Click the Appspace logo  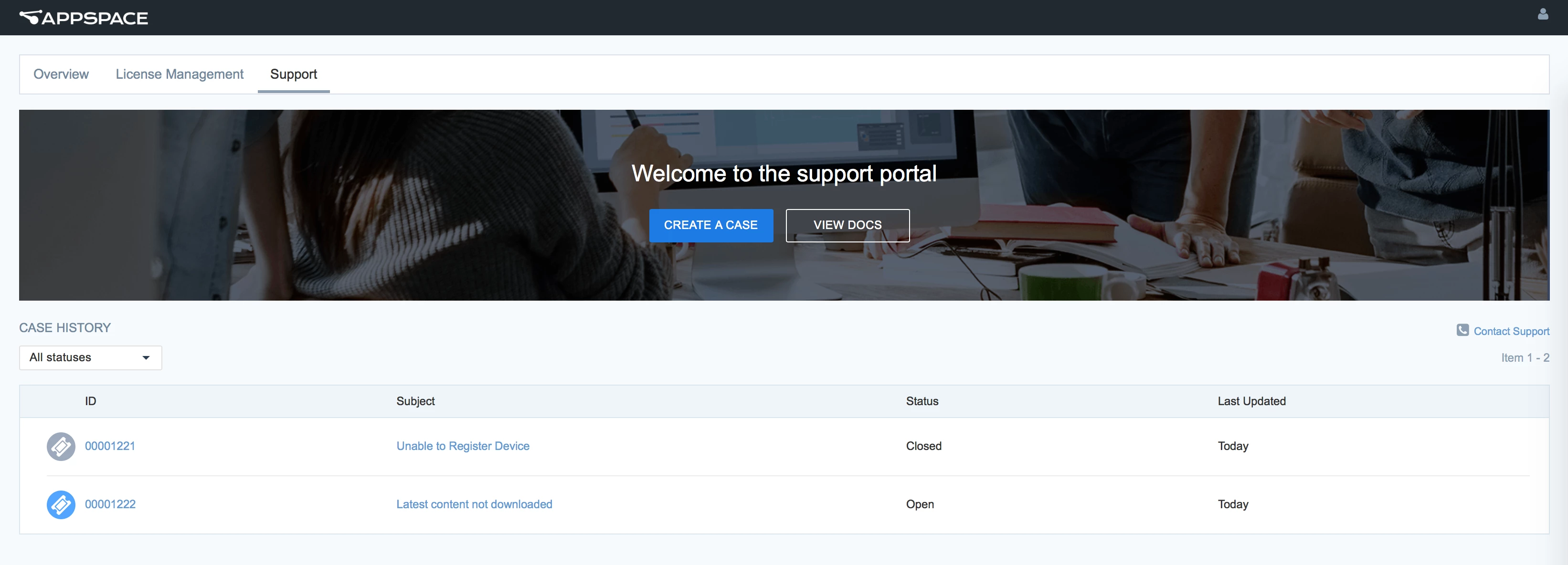(x=84, y=18)
